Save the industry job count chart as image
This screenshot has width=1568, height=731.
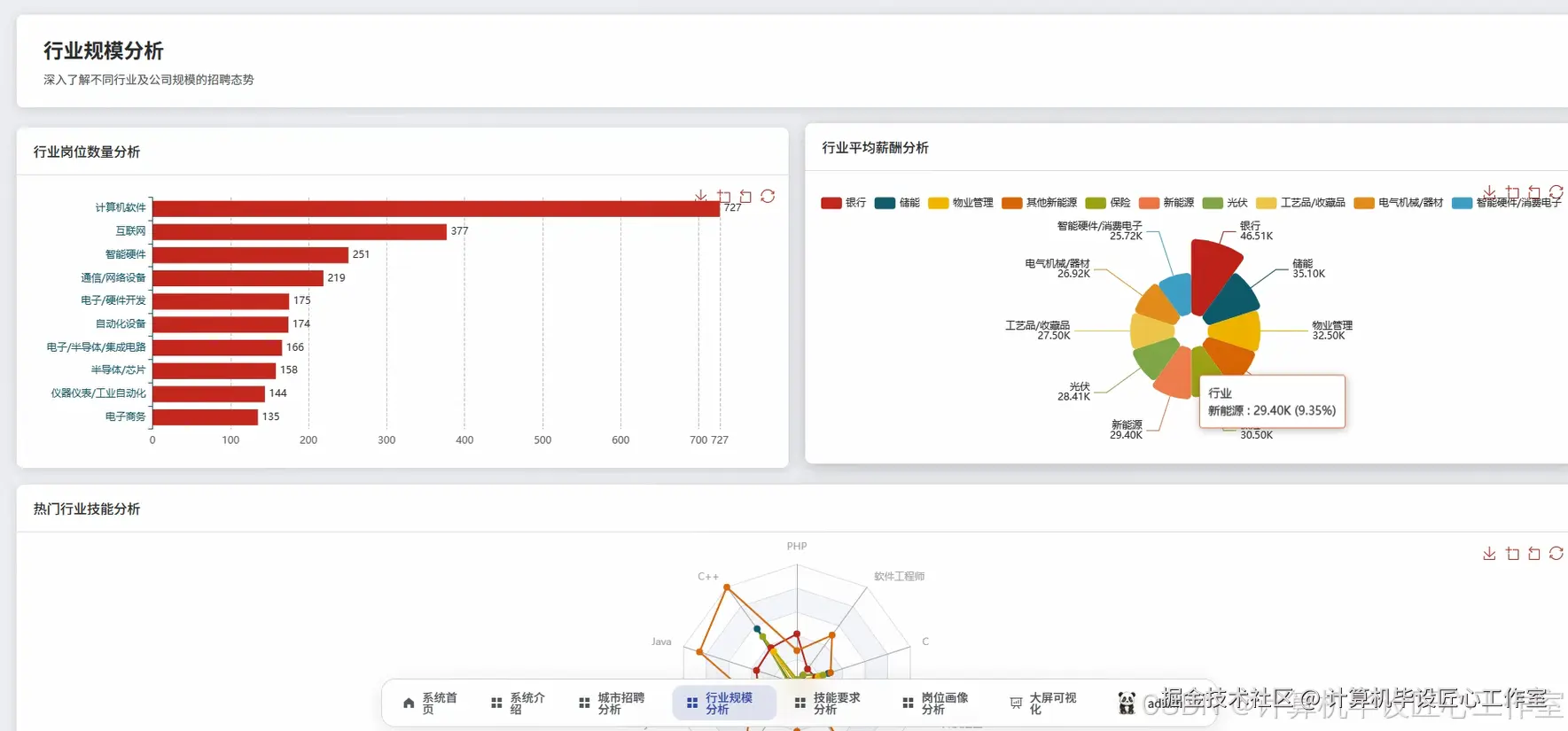pyautogui.click(x=701, y=196)
